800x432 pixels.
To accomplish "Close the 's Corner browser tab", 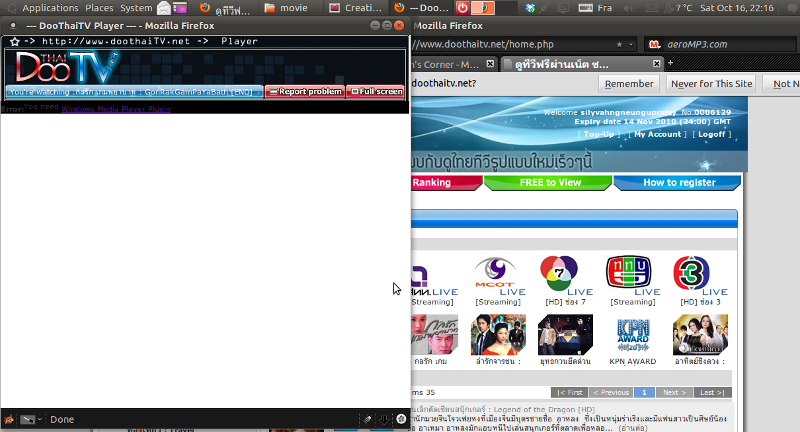I will point(490,64).
